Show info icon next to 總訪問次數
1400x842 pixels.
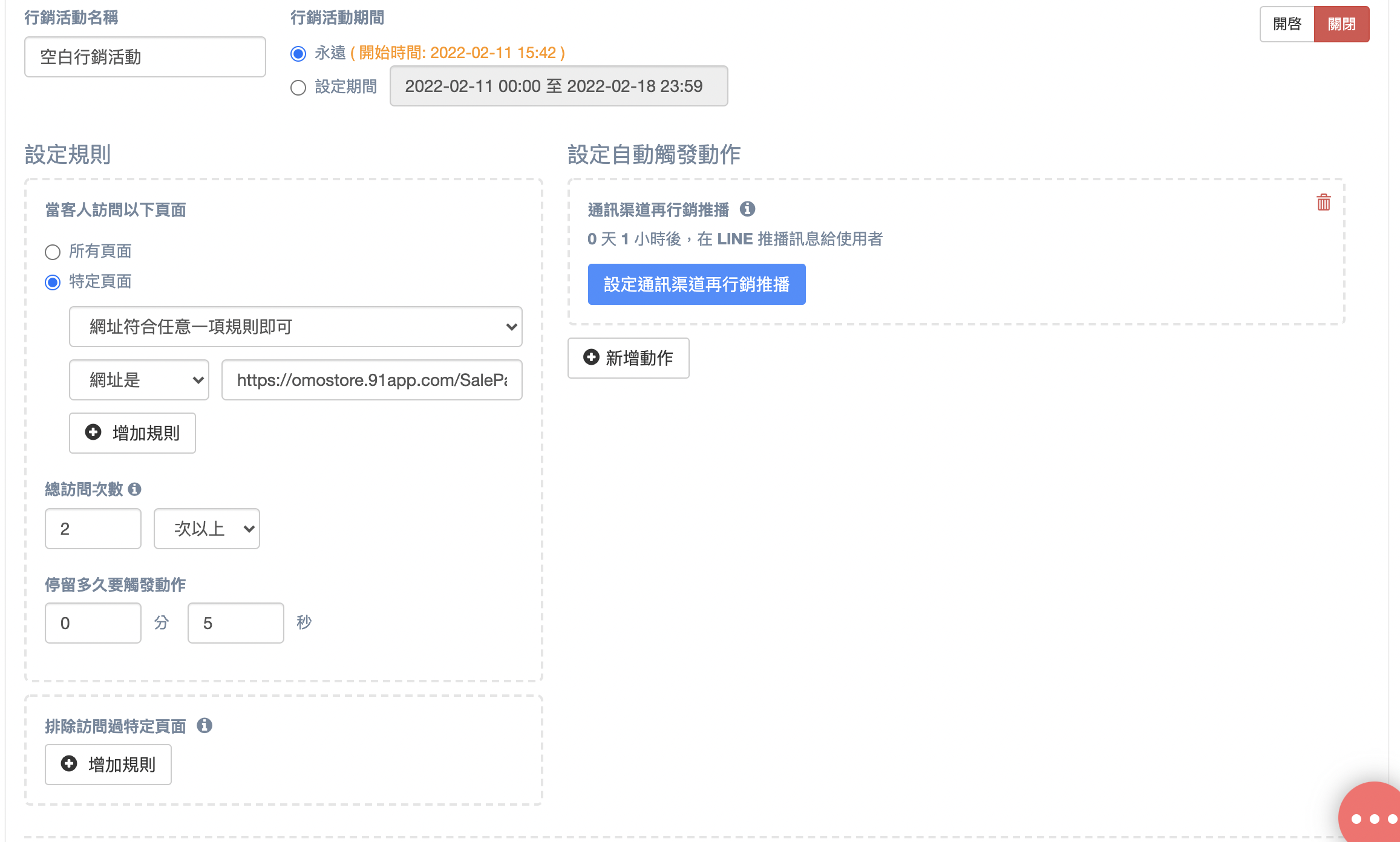tap(135, 489)
